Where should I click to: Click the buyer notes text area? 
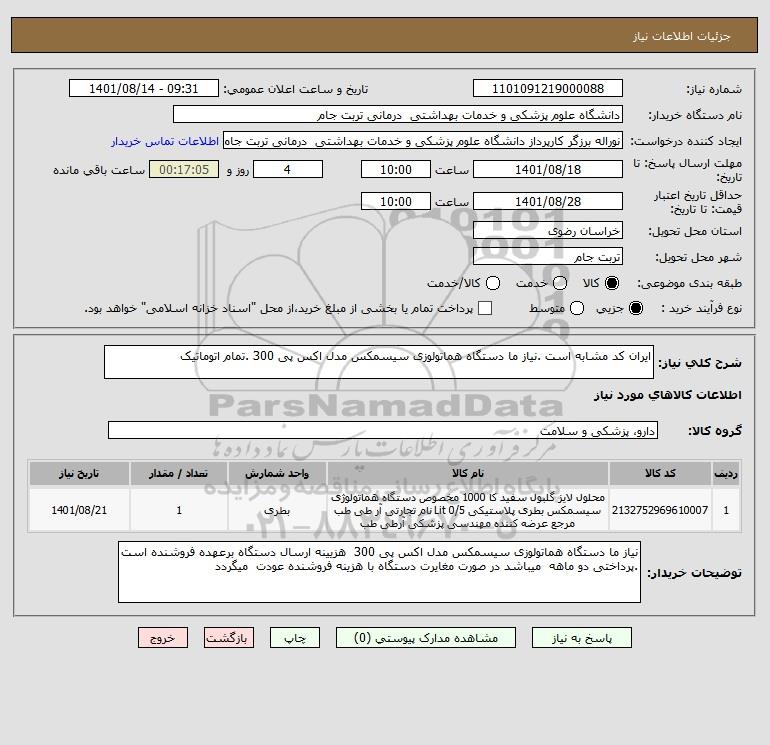[379, 572]
